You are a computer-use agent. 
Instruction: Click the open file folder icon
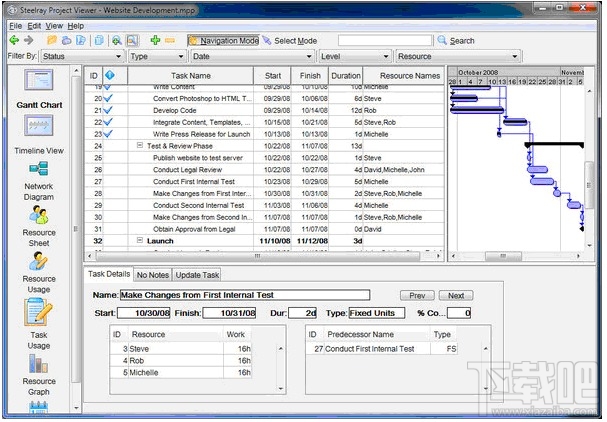[x=52, y=40]
